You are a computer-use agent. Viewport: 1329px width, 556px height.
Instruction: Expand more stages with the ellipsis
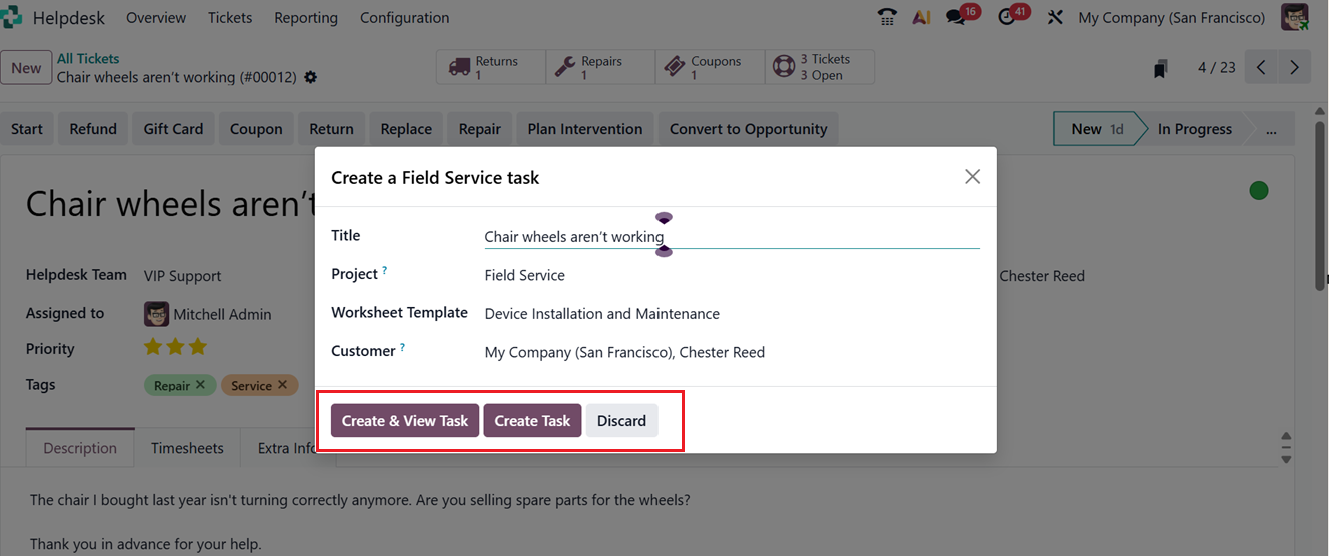pos(1271,129)
